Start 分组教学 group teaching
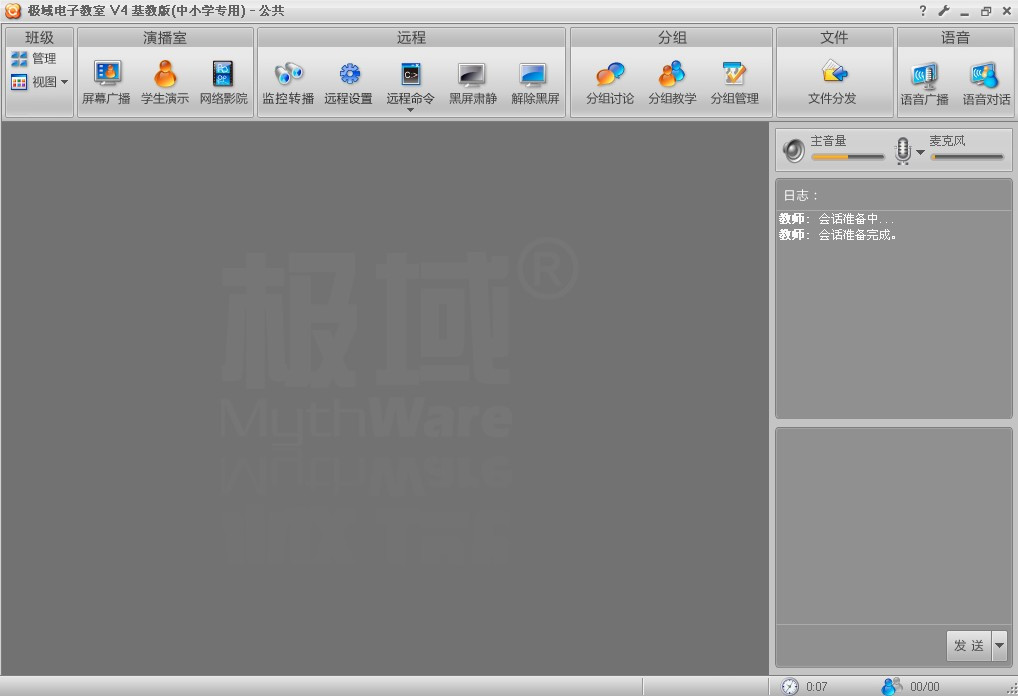 (672, 81)
